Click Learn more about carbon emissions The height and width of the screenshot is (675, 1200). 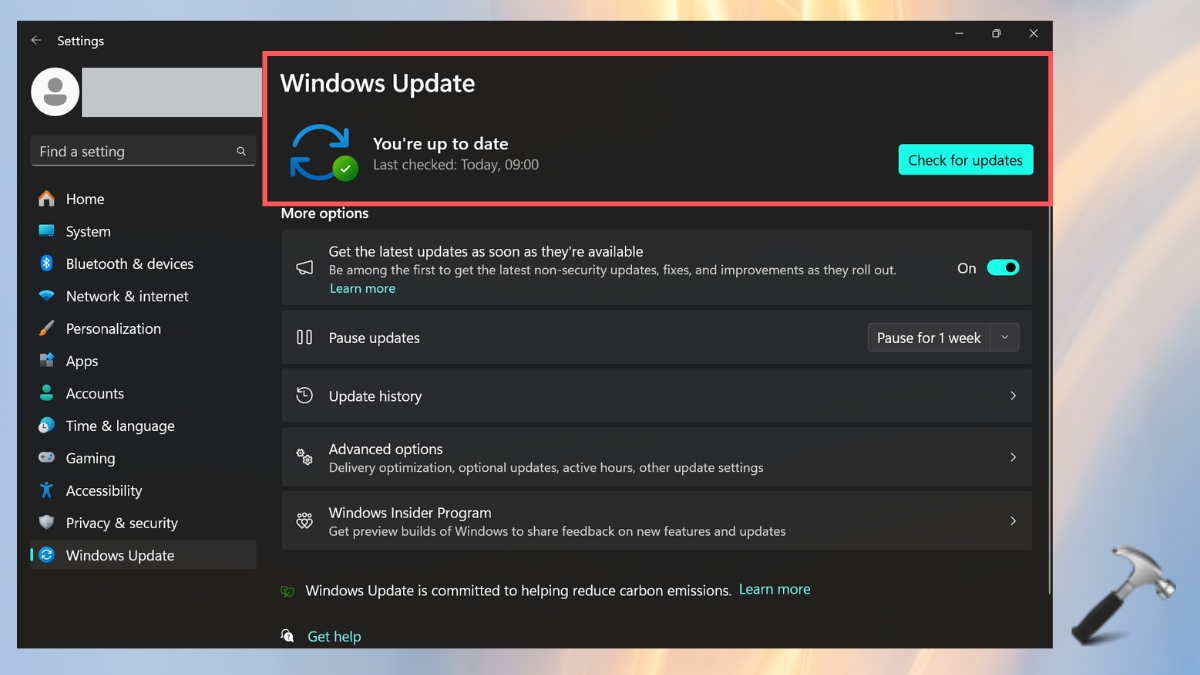pyautogui.click(x=774, y=589)
